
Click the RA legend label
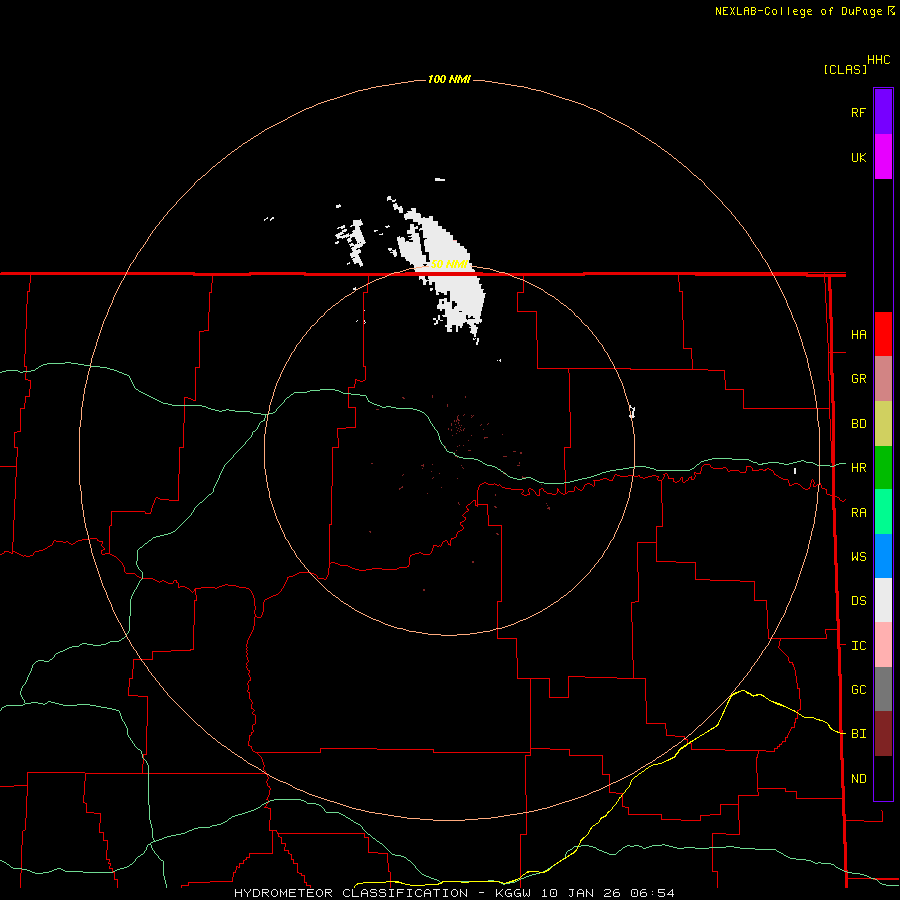coord(858,513)
